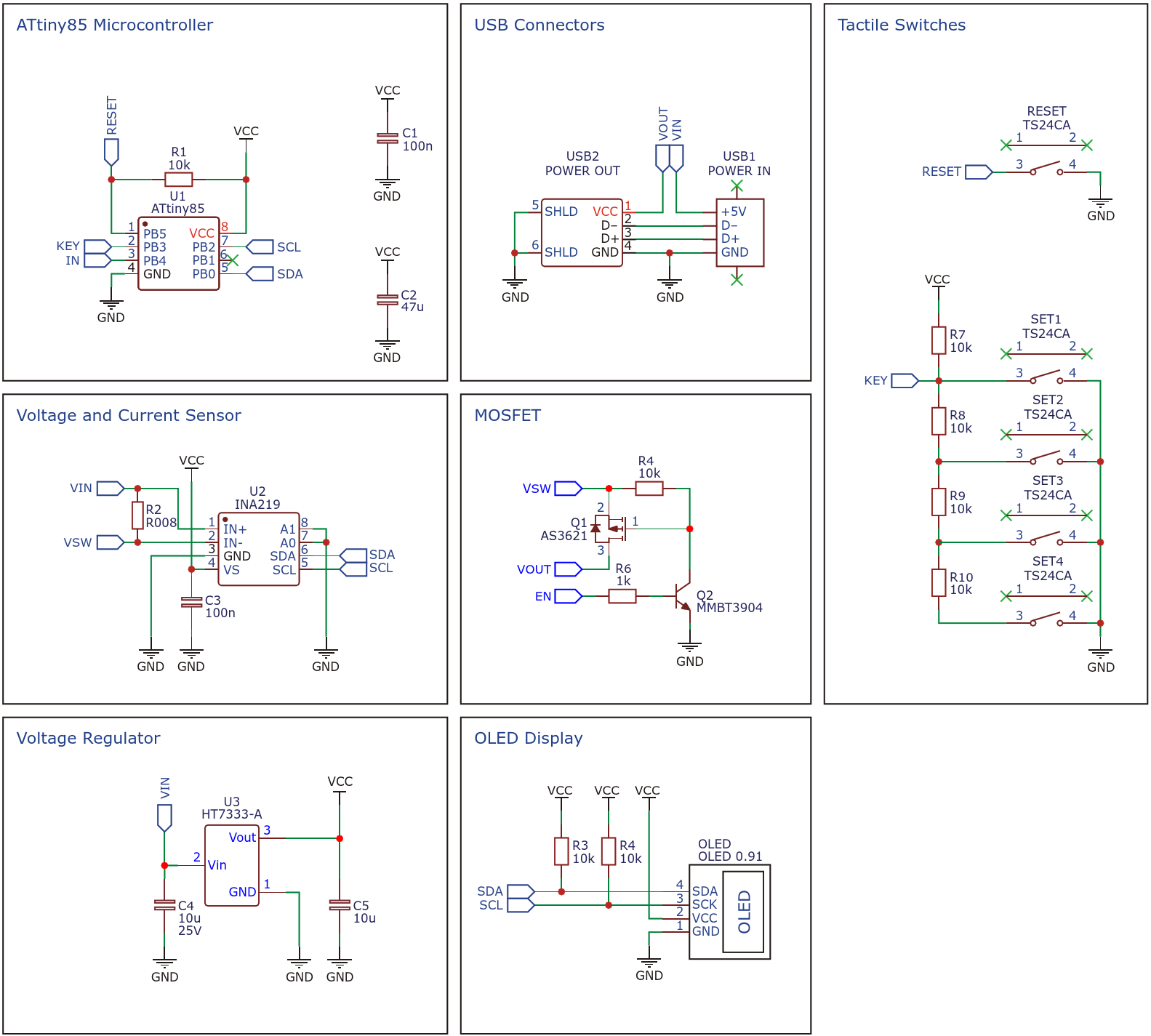Select the Q2 MMBT3904 transistor symbol
1151x1036 pixels.
click(x=682, y=596)
